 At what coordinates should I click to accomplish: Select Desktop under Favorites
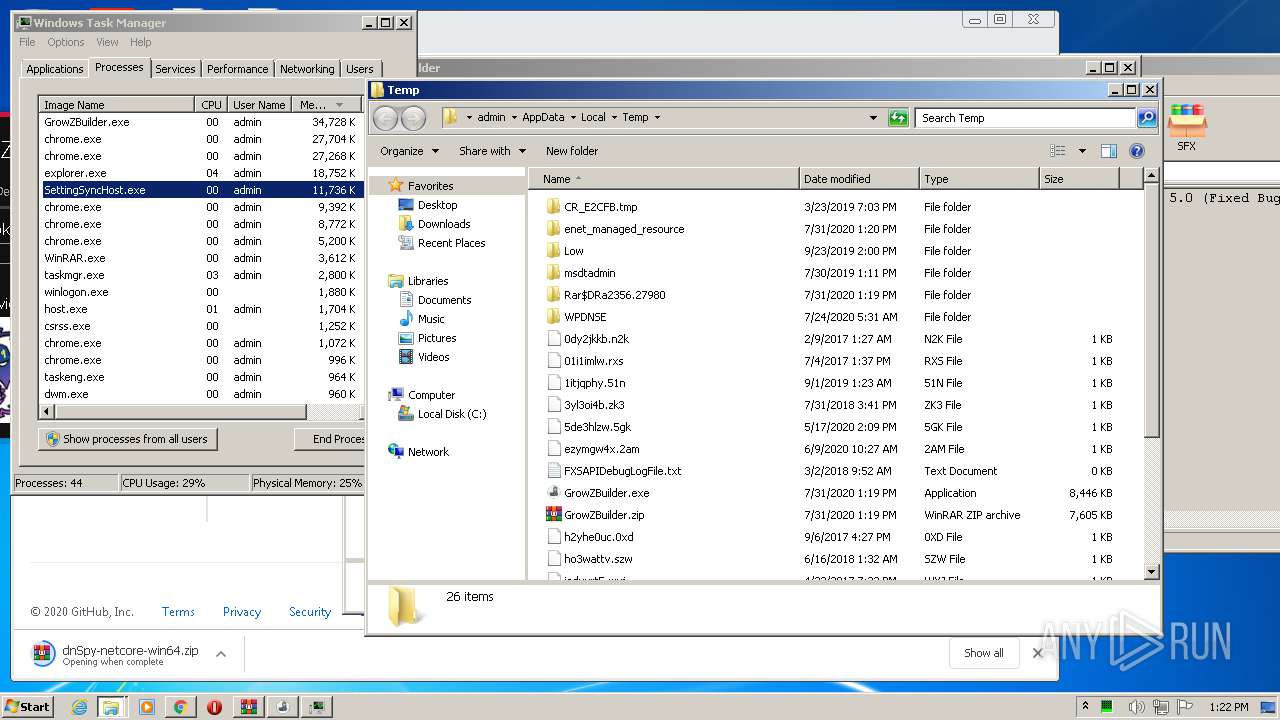pos(428,205)
